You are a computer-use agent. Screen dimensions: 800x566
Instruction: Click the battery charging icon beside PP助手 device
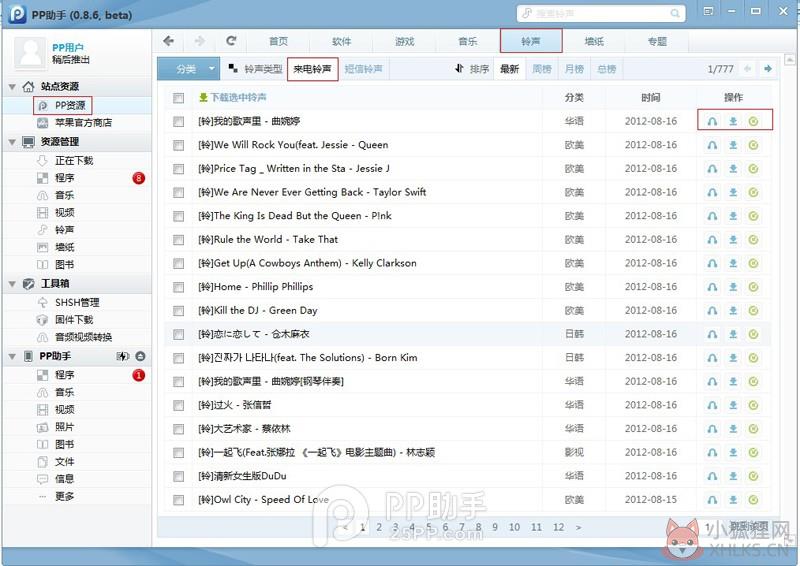[x=122, y=356]
